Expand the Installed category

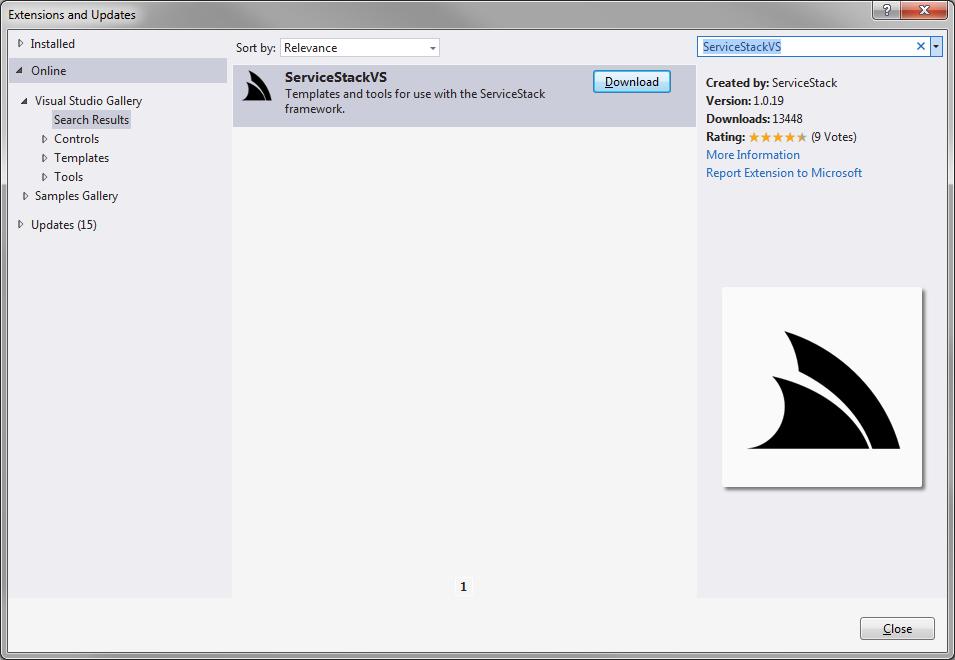pyautogui.click(x=21, y=44)
